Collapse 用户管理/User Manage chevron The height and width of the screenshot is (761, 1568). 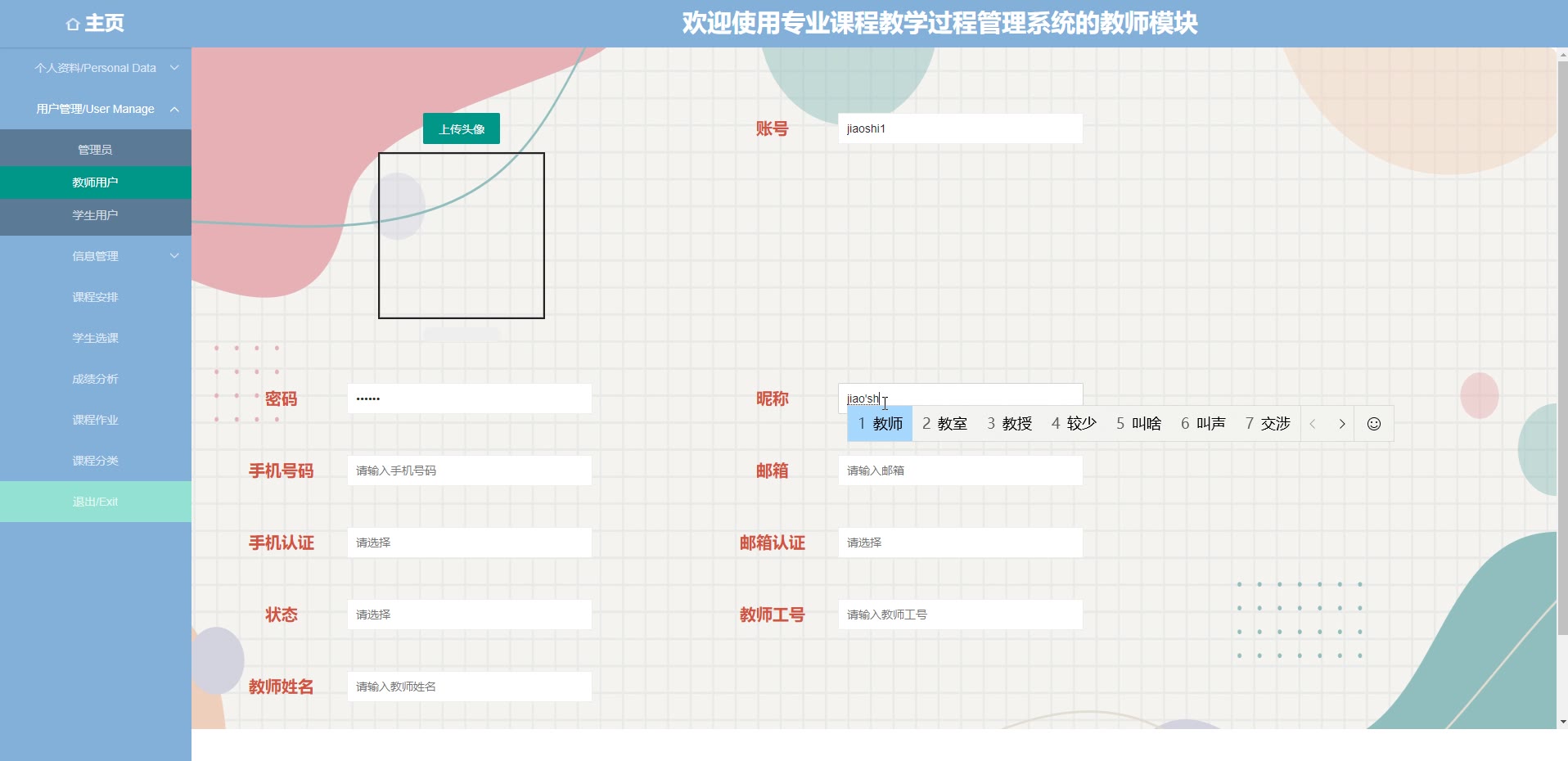click(x=174, y=109)
